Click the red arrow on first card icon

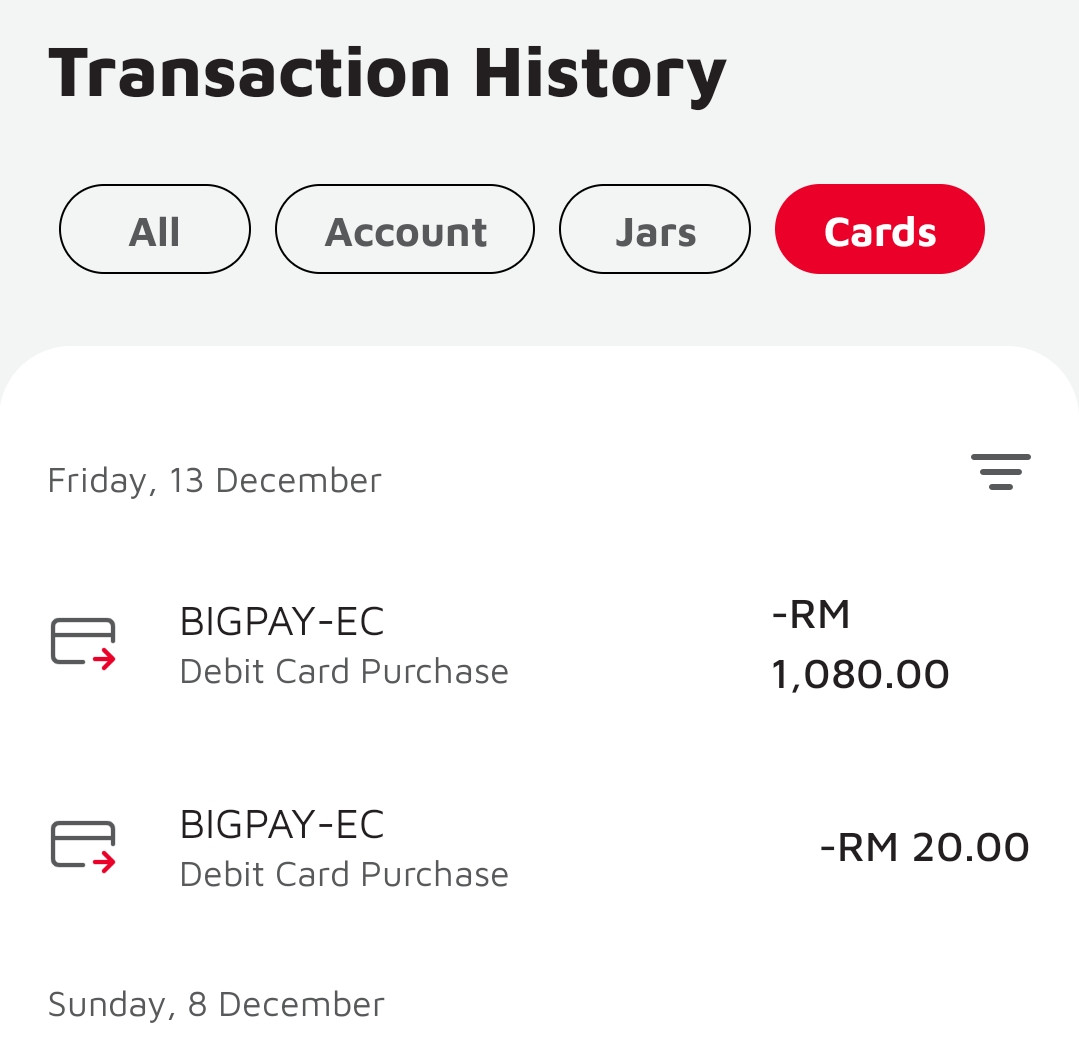point(104,659)
